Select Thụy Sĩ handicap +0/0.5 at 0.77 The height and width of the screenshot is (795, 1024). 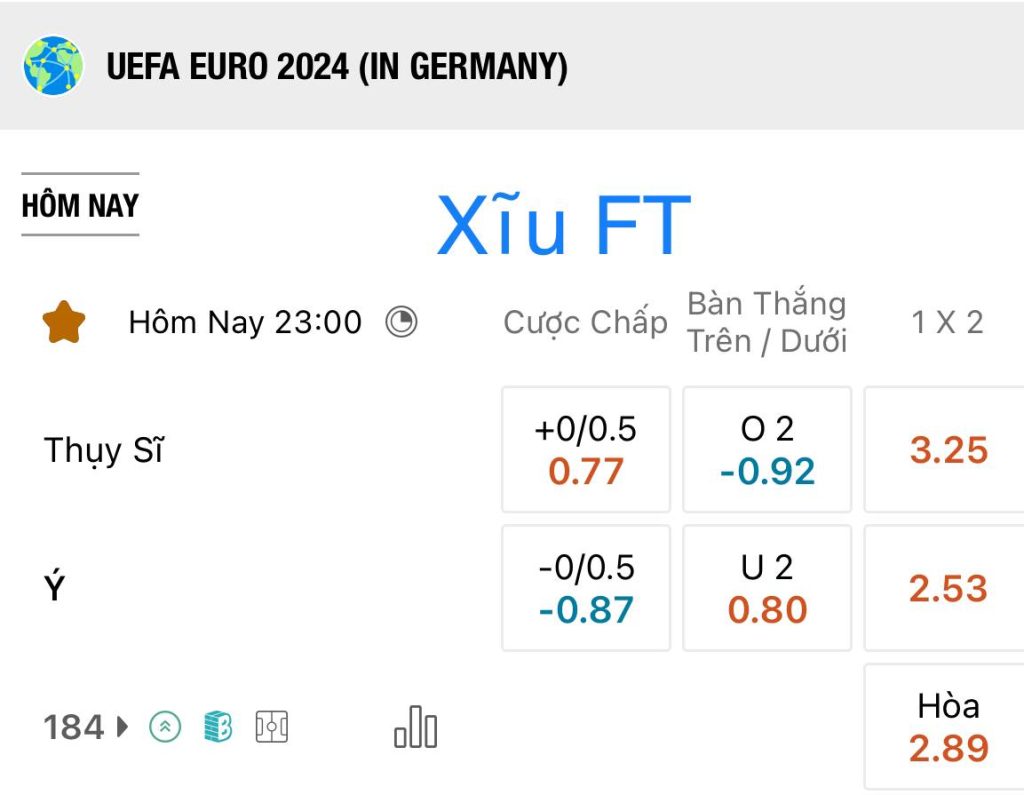(586, 449)
